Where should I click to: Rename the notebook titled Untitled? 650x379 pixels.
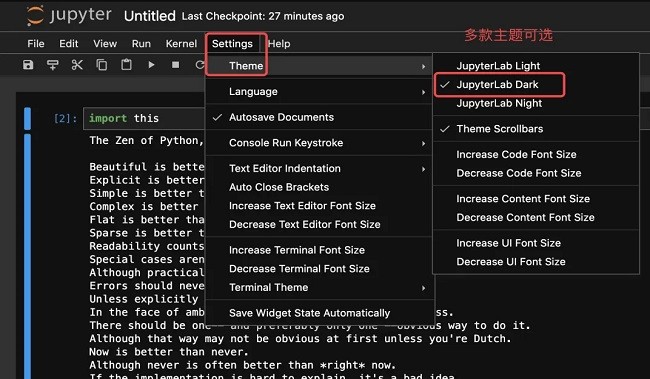click(150, 16)
